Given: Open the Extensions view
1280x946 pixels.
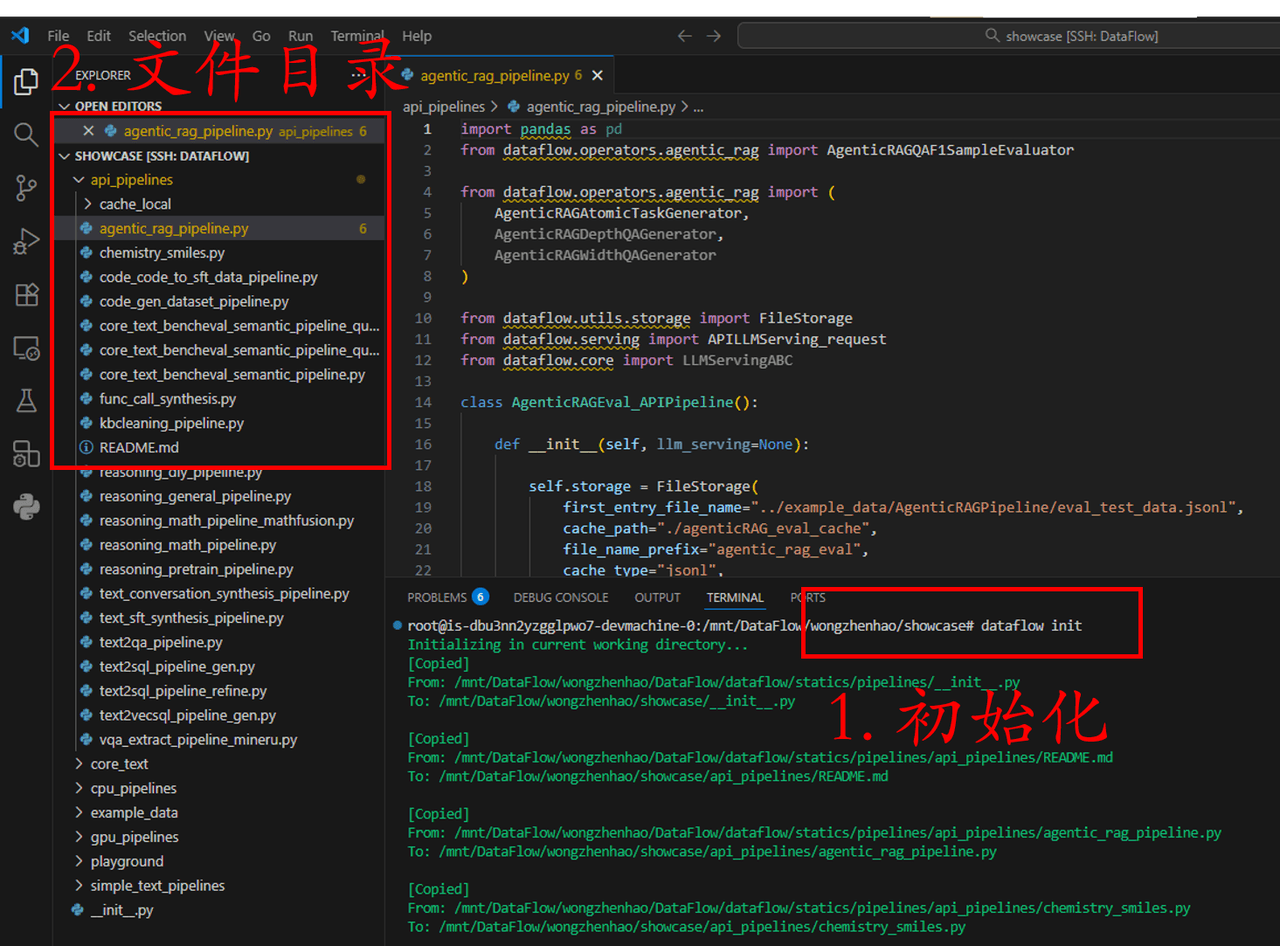Looking at the screenshot, I should (25, 294).
